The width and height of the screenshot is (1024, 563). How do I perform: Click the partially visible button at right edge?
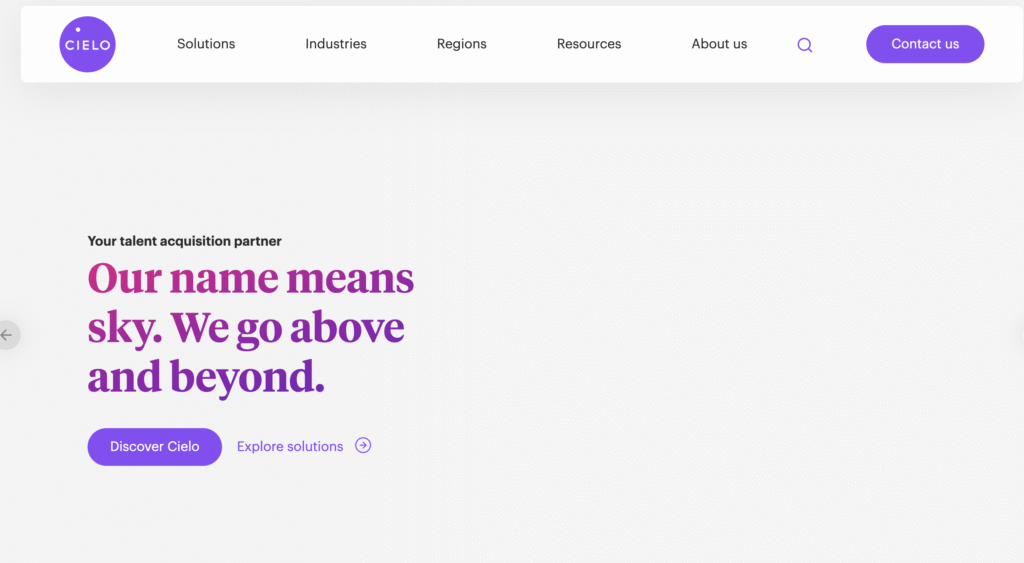click(1019, 335)
